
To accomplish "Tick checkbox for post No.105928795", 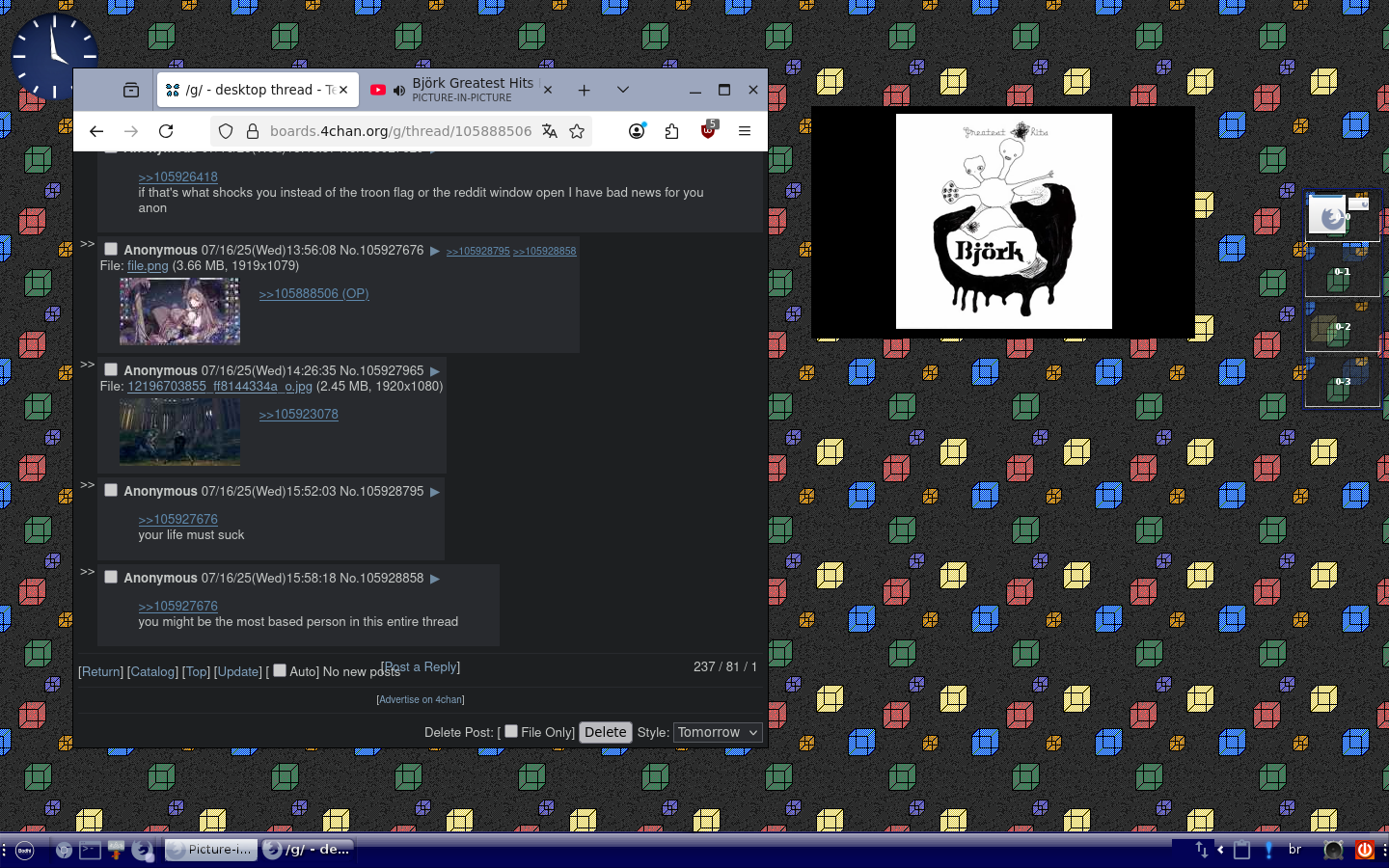I will 111,490.
